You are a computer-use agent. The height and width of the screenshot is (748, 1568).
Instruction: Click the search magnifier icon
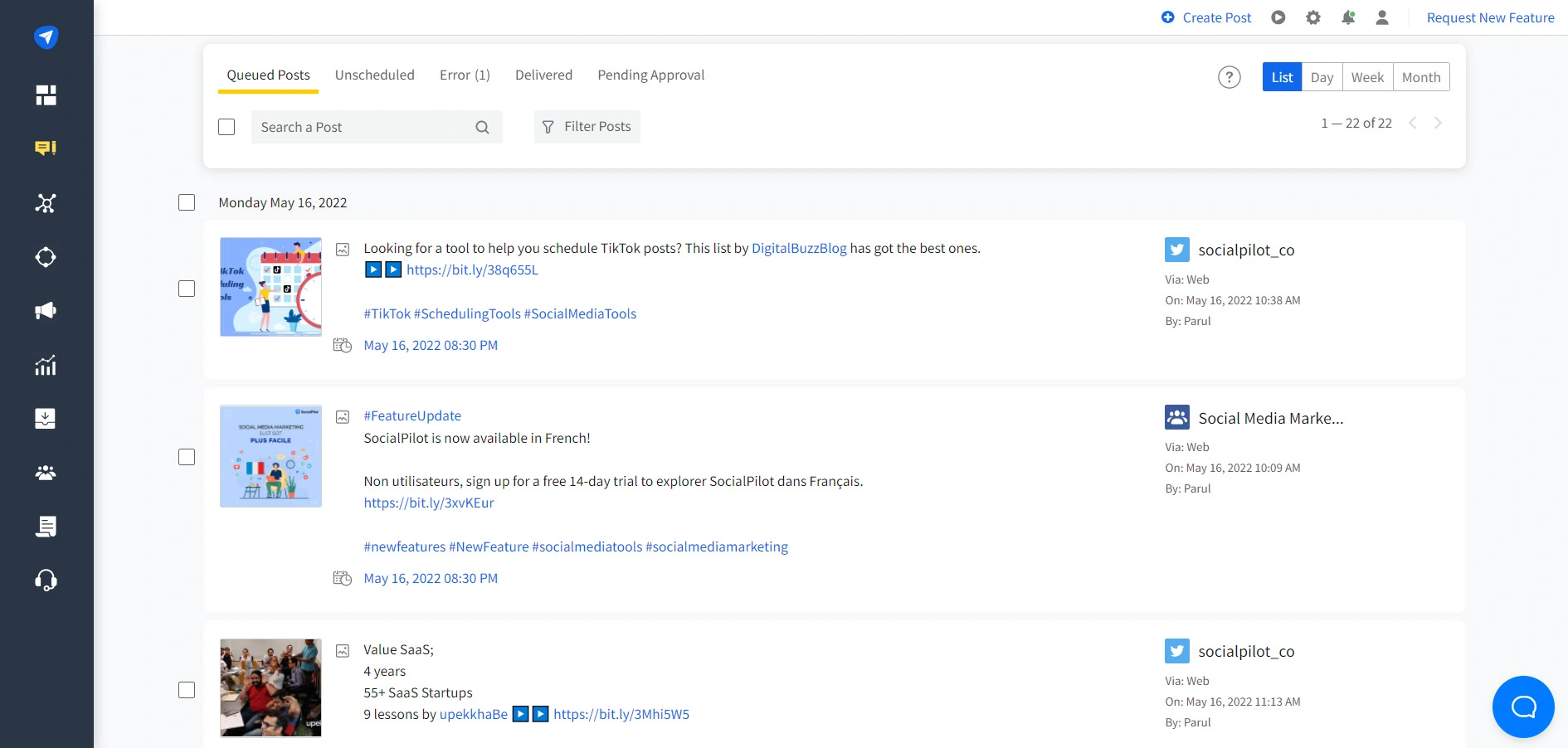pos(482,127)
